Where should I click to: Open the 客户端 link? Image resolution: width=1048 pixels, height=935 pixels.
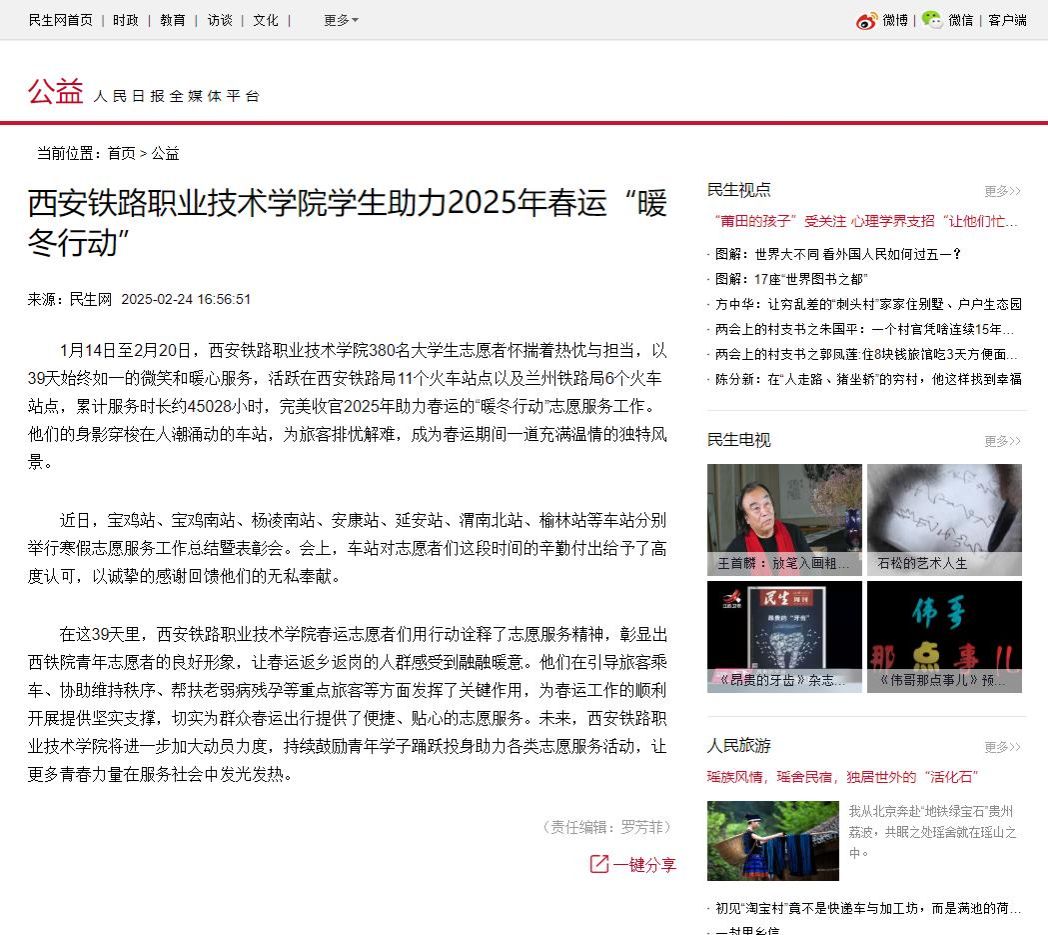1007,20
